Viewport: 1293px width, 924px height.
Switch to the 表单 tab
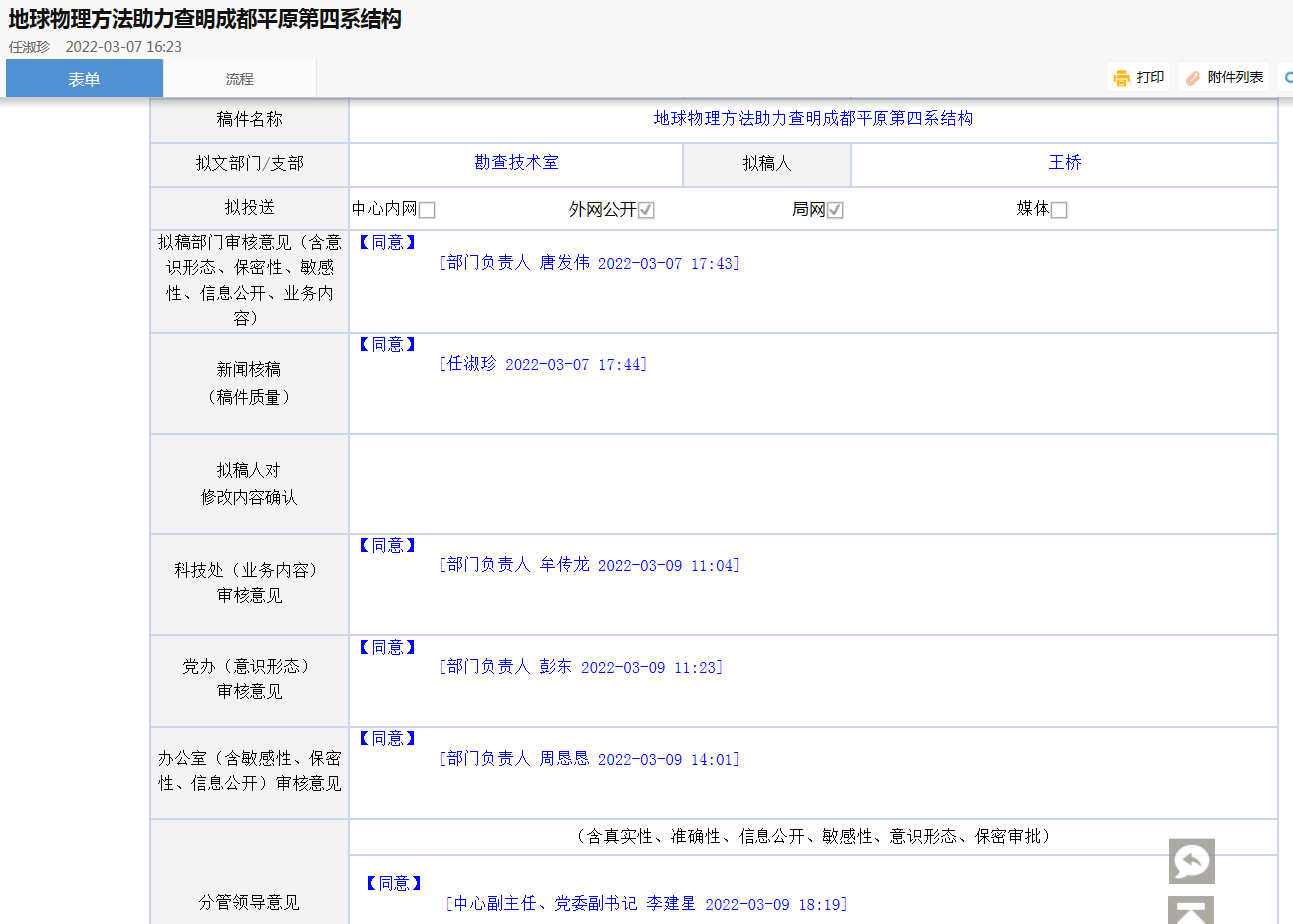point(84,78)
